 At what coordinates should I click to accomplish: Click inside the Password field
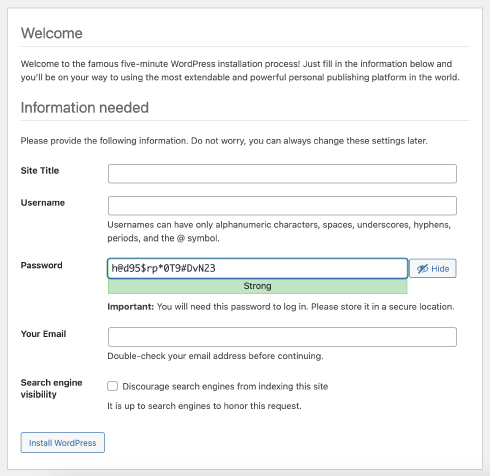tap(257, 268)
